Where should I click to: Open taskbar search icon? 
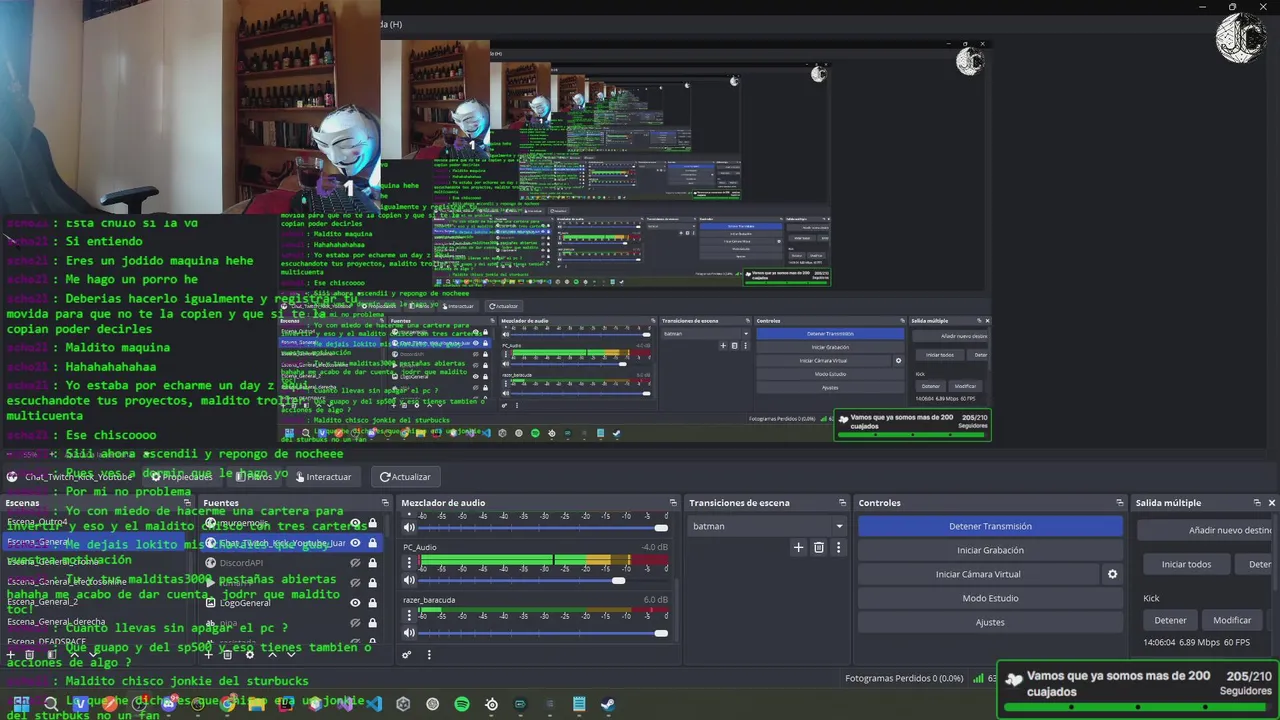pyautogui.click(x=51, y=704)
